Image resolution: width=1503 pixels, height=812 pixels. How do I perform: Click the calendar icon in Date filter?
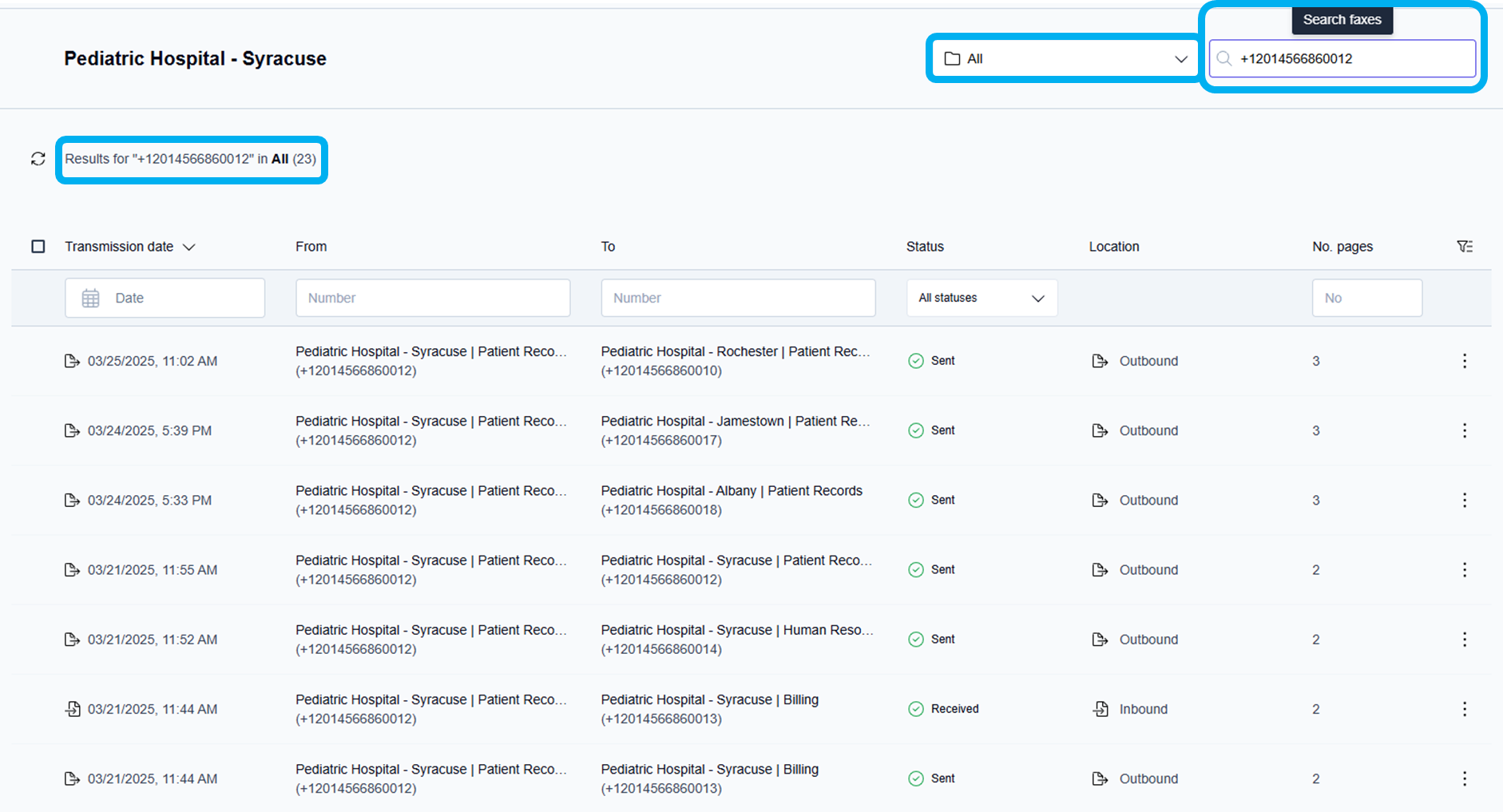point(91,298)
